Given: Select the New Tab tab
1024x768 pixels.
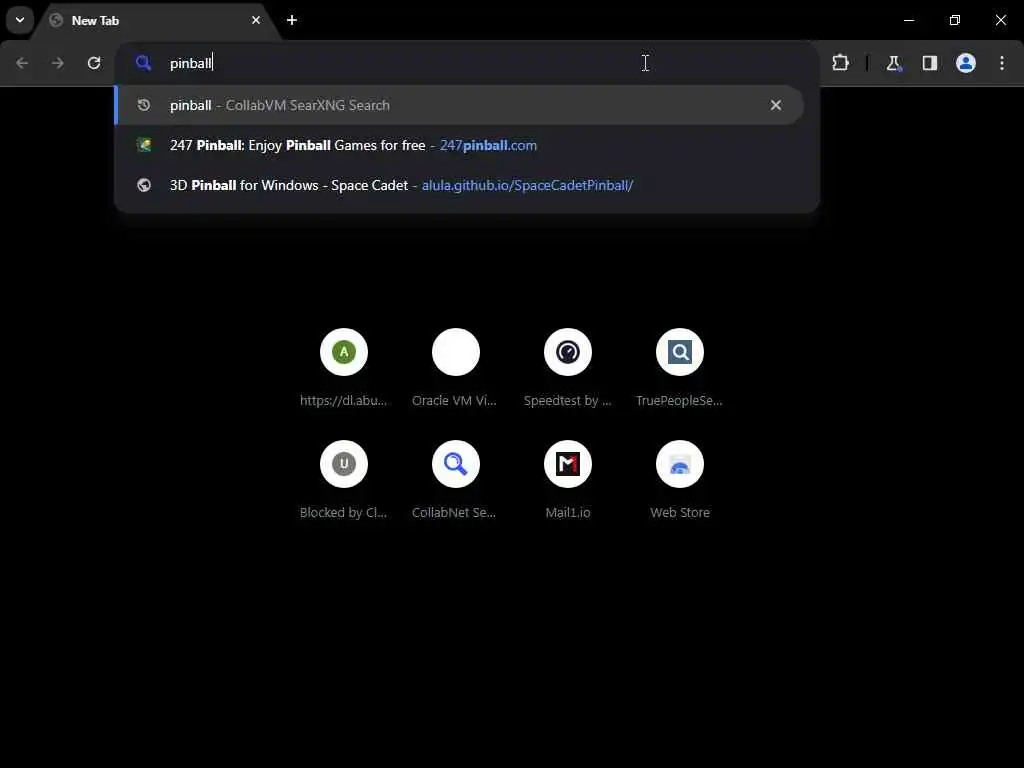Looking at the screenshot, I should coord(157,20).
